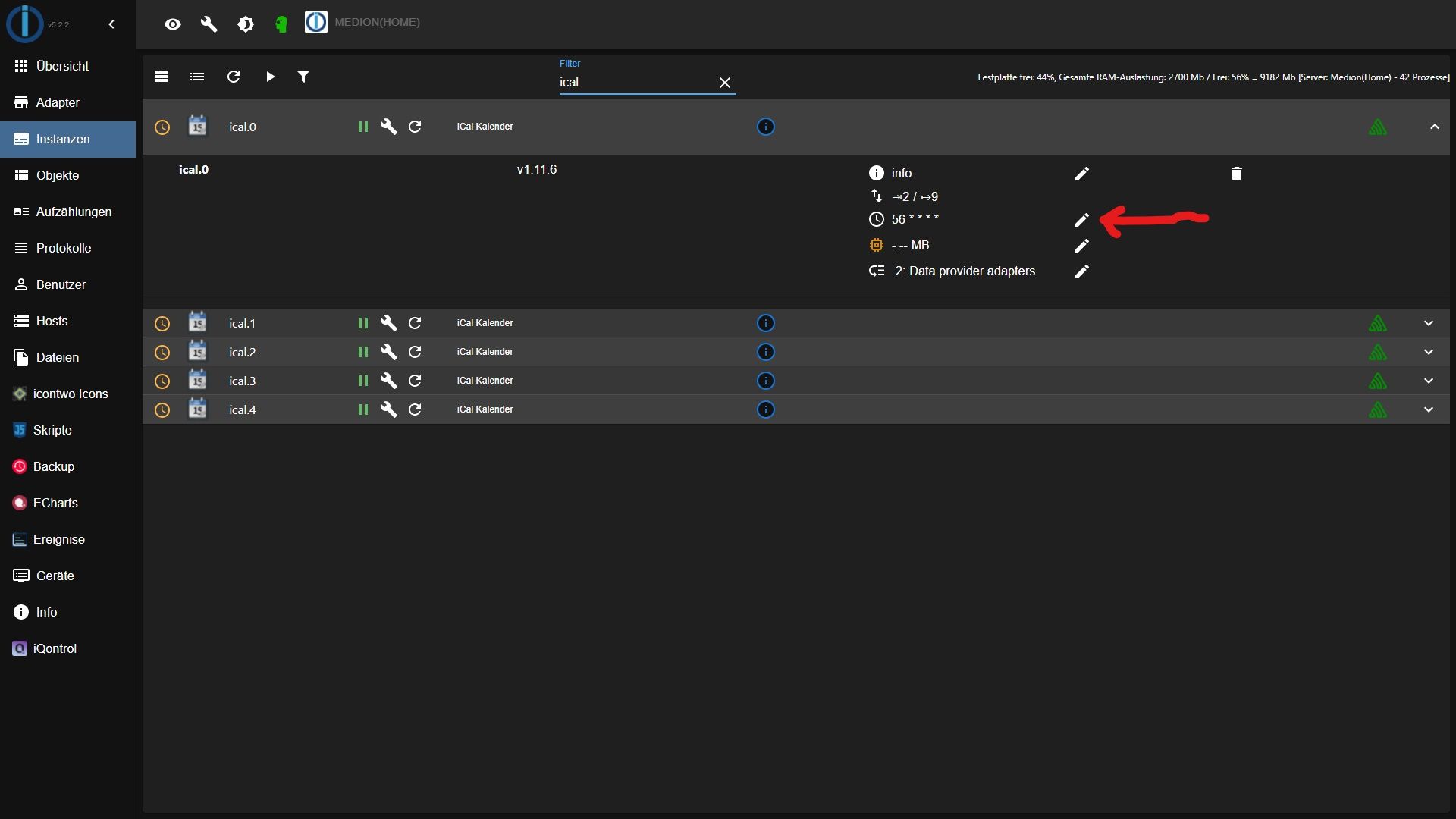Restart the ical.0 instance
The width and height of the screenshot is (1456, 819).
[415, 127]
